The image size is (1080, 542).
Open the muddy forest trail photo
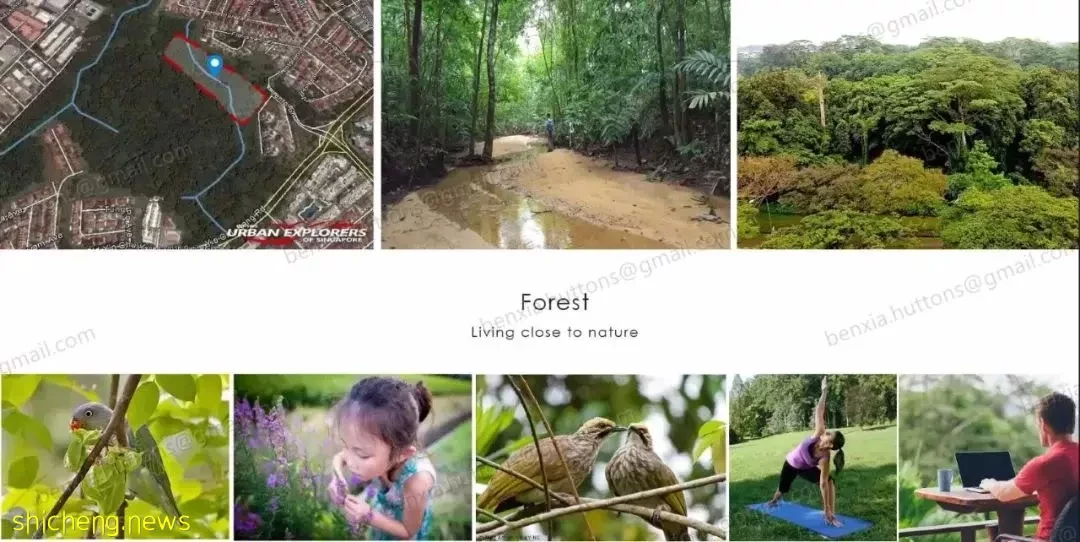555,124
